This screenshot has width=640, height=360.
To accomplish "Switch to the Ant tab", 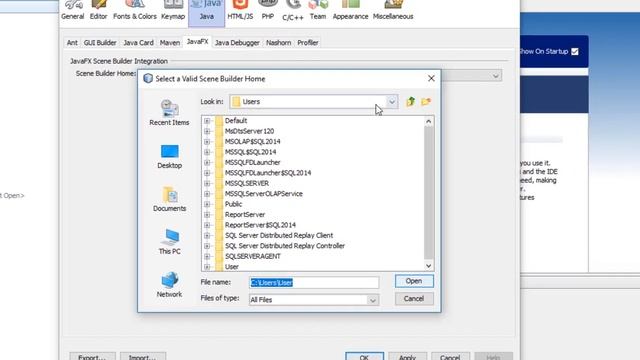I will (72, 42).
